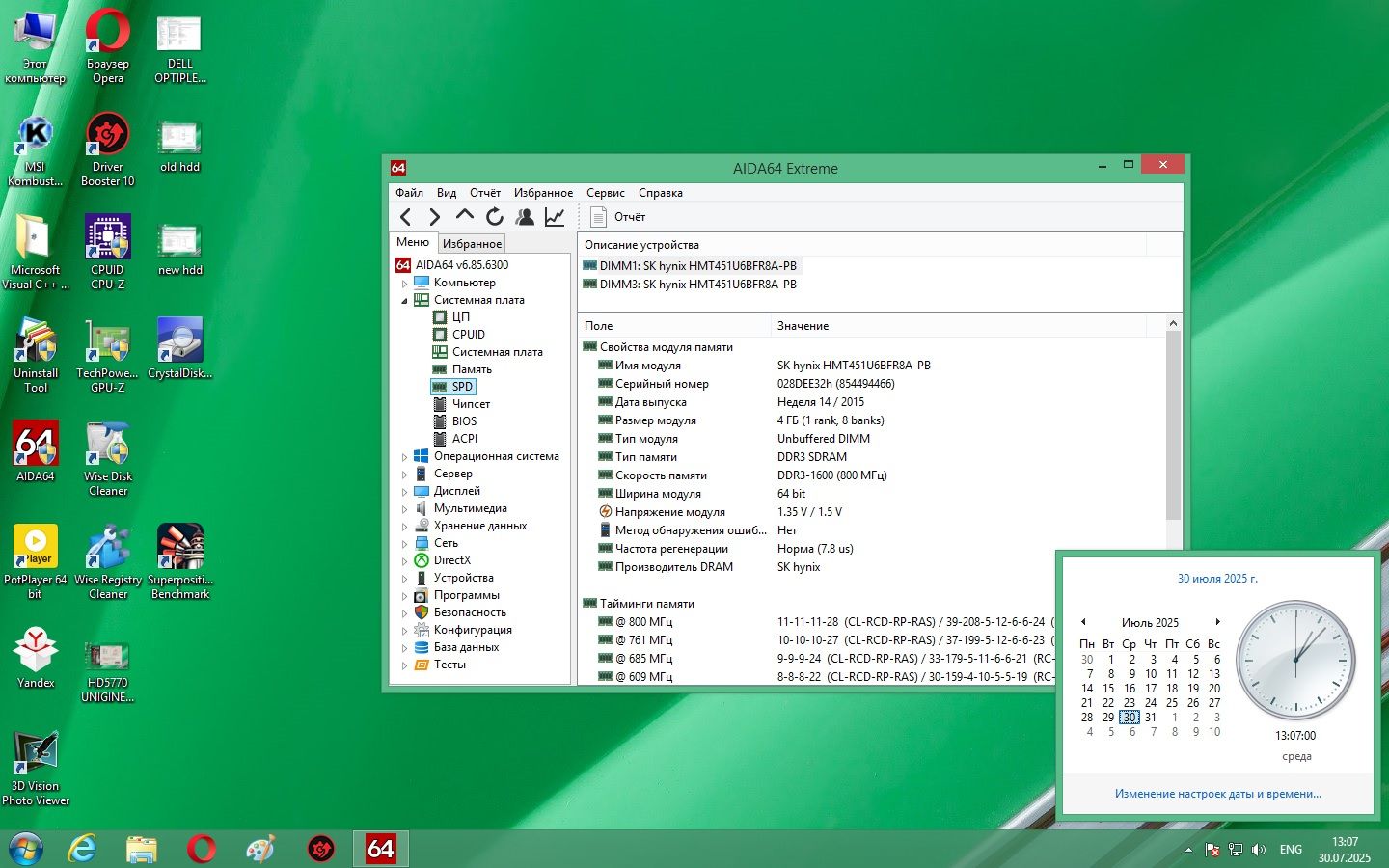Open Internet Explorer from the taskbar
The height and width of the screenshot is (868, 1389).
click(x=83, y=849)
